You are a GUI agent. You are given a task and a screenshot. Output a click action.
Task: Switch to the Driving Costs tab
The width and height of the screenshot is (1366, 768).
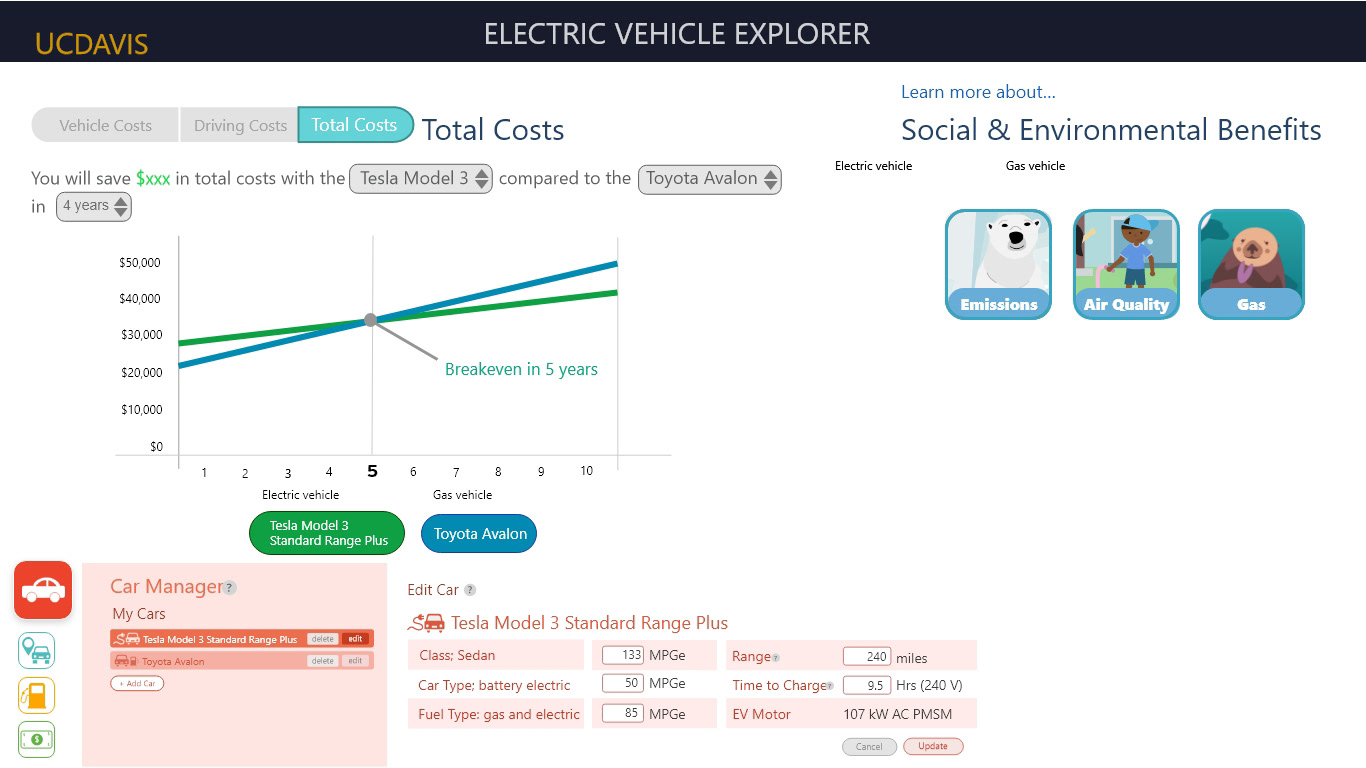[x=239, y=125]
